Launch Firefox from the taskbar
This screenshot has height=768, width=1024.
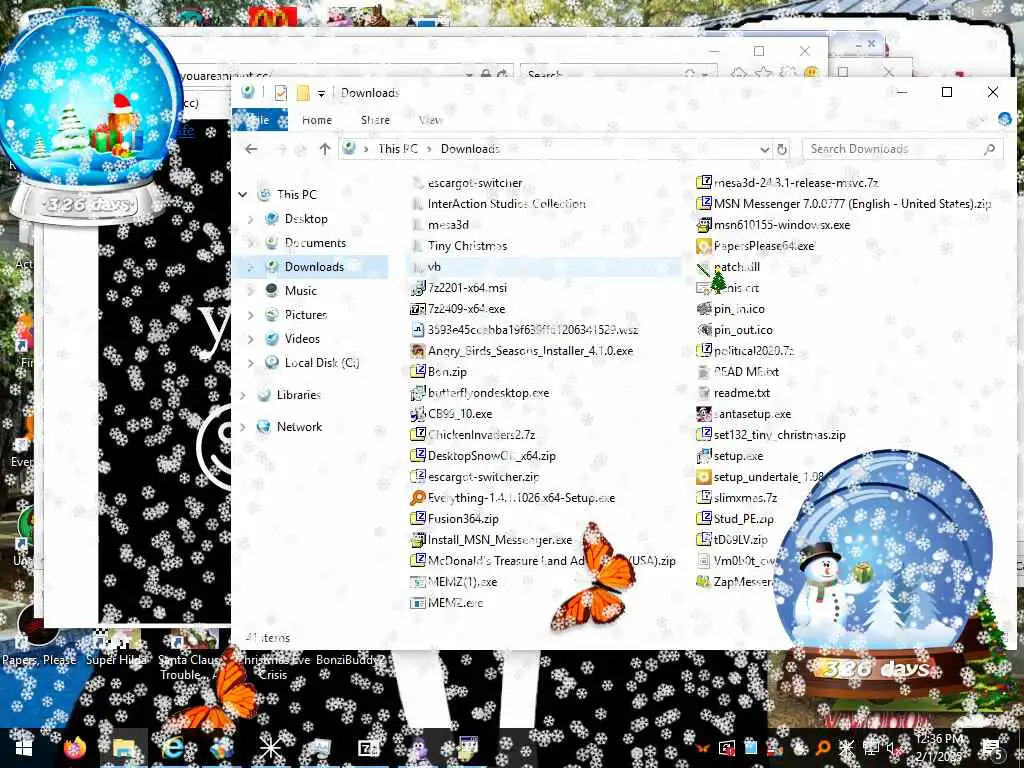point(74,748)
